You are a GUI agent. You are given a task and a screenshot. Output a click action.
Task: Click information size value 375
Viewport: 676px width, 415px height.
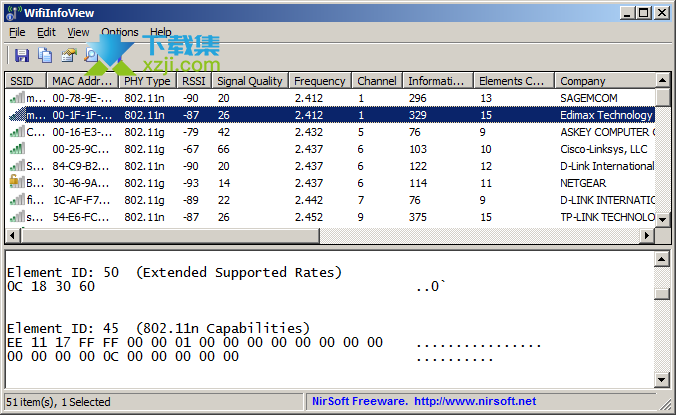point(418,217)
